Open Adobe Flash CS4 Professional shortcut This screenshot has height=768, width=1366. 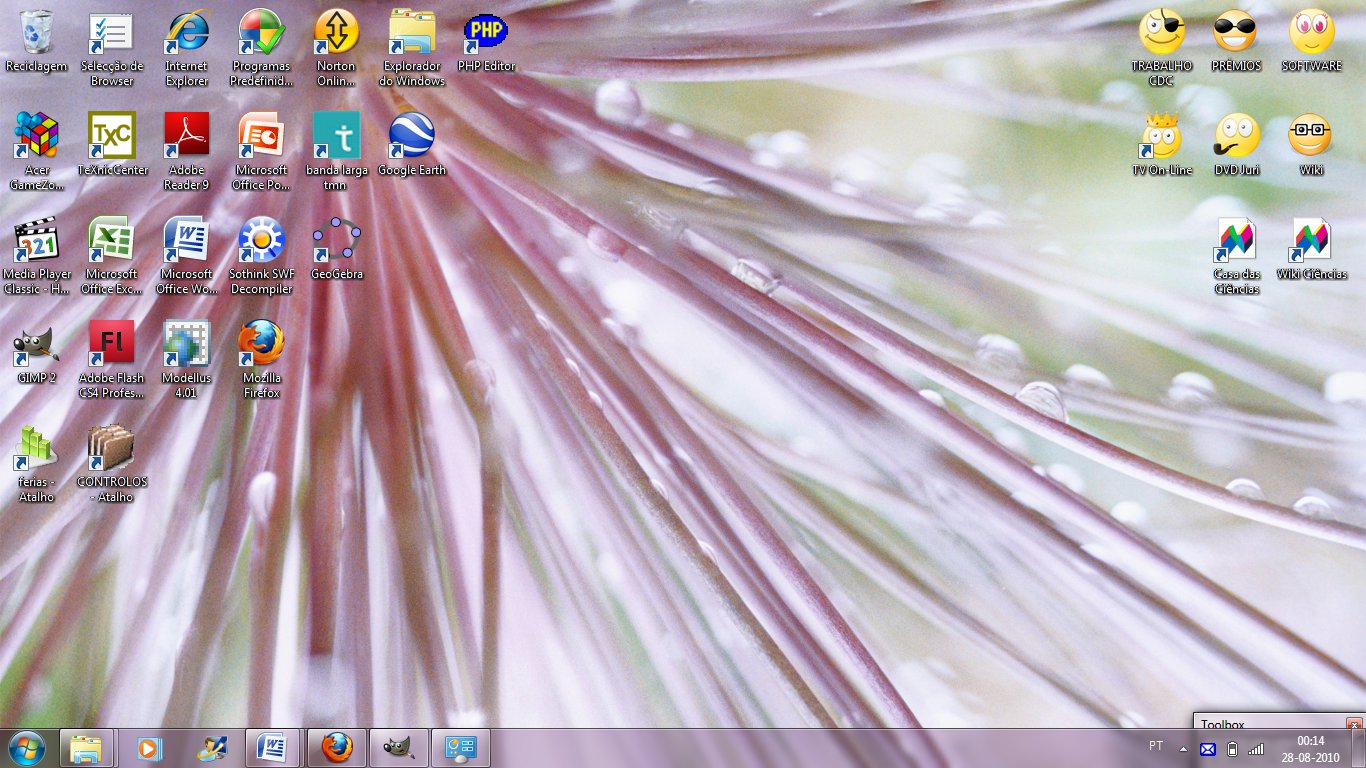tap(111, 345)
